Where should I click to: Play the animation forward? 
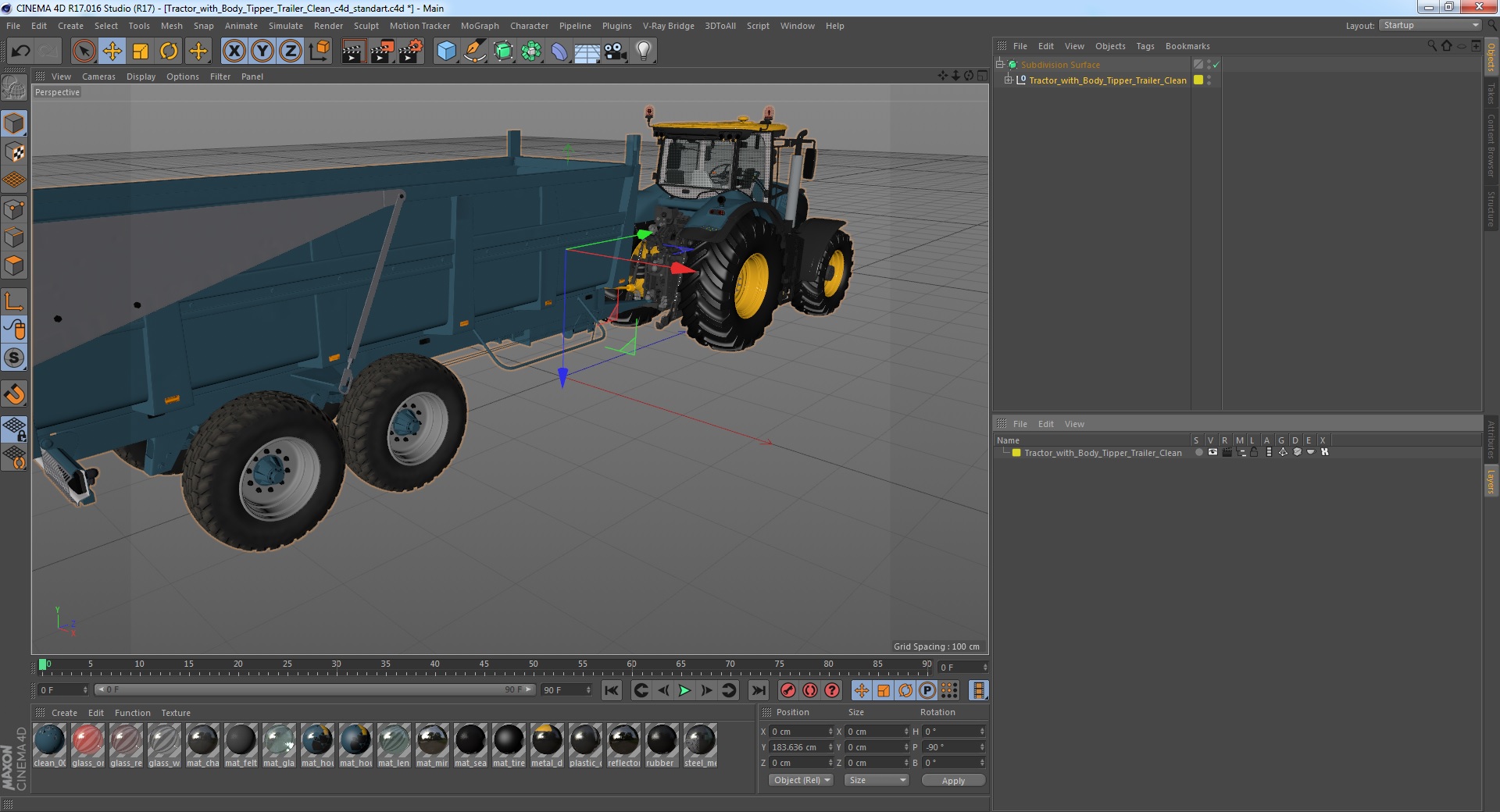[684, 690]
